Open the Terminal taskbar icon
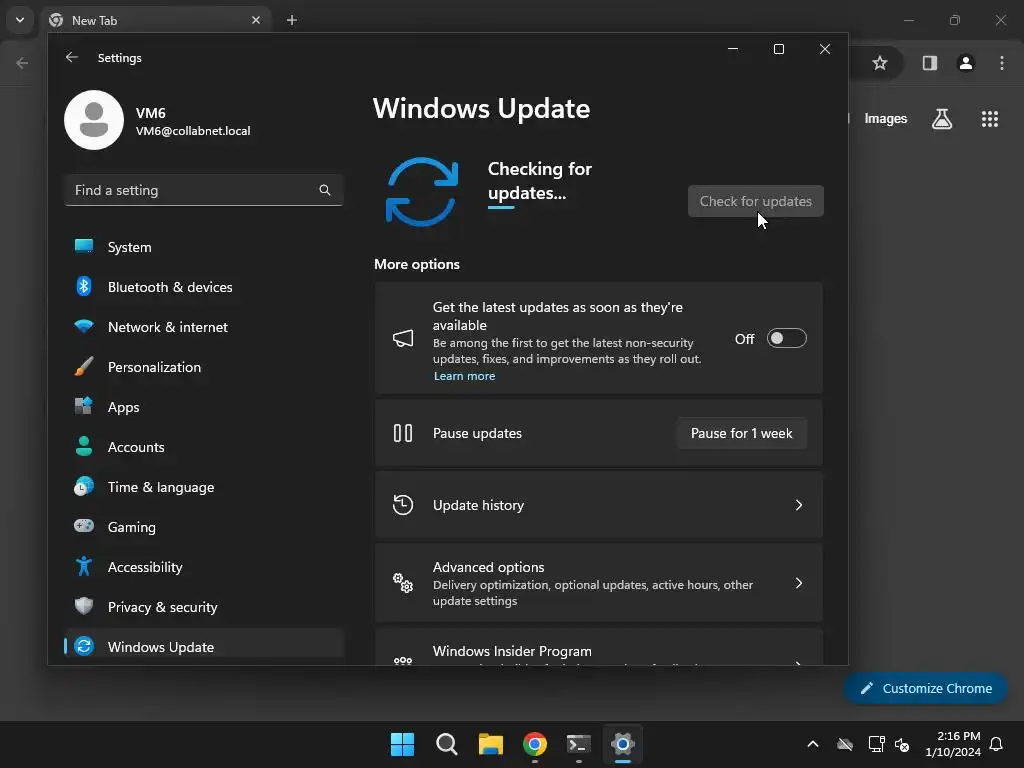Image resolution: width=1024 pixels, height=768 pixels. pyautogui.click(x=579, y=744)
